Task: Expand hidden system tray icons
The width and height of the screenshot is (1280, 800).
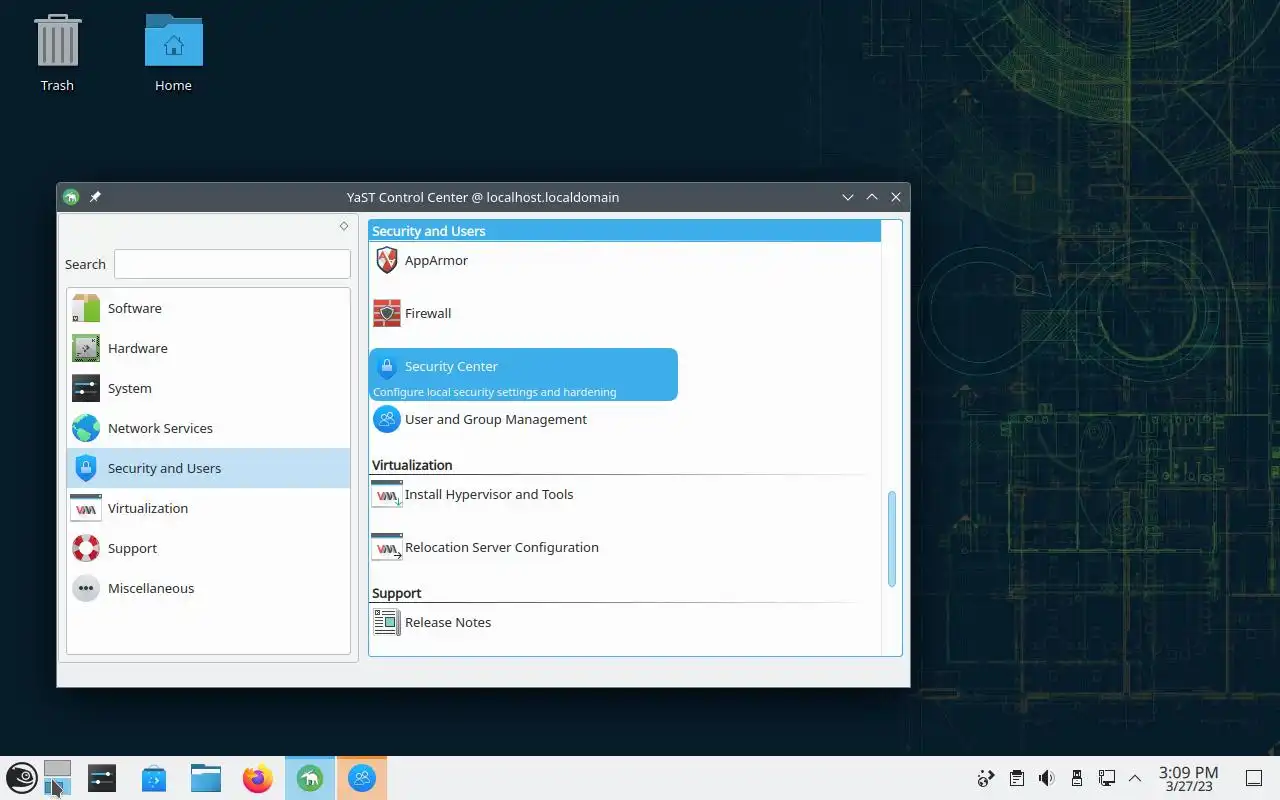Action: 1135,778
